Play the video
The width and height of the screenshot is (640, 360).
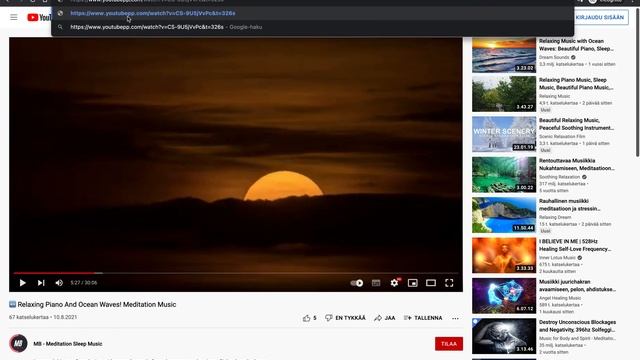22,282
